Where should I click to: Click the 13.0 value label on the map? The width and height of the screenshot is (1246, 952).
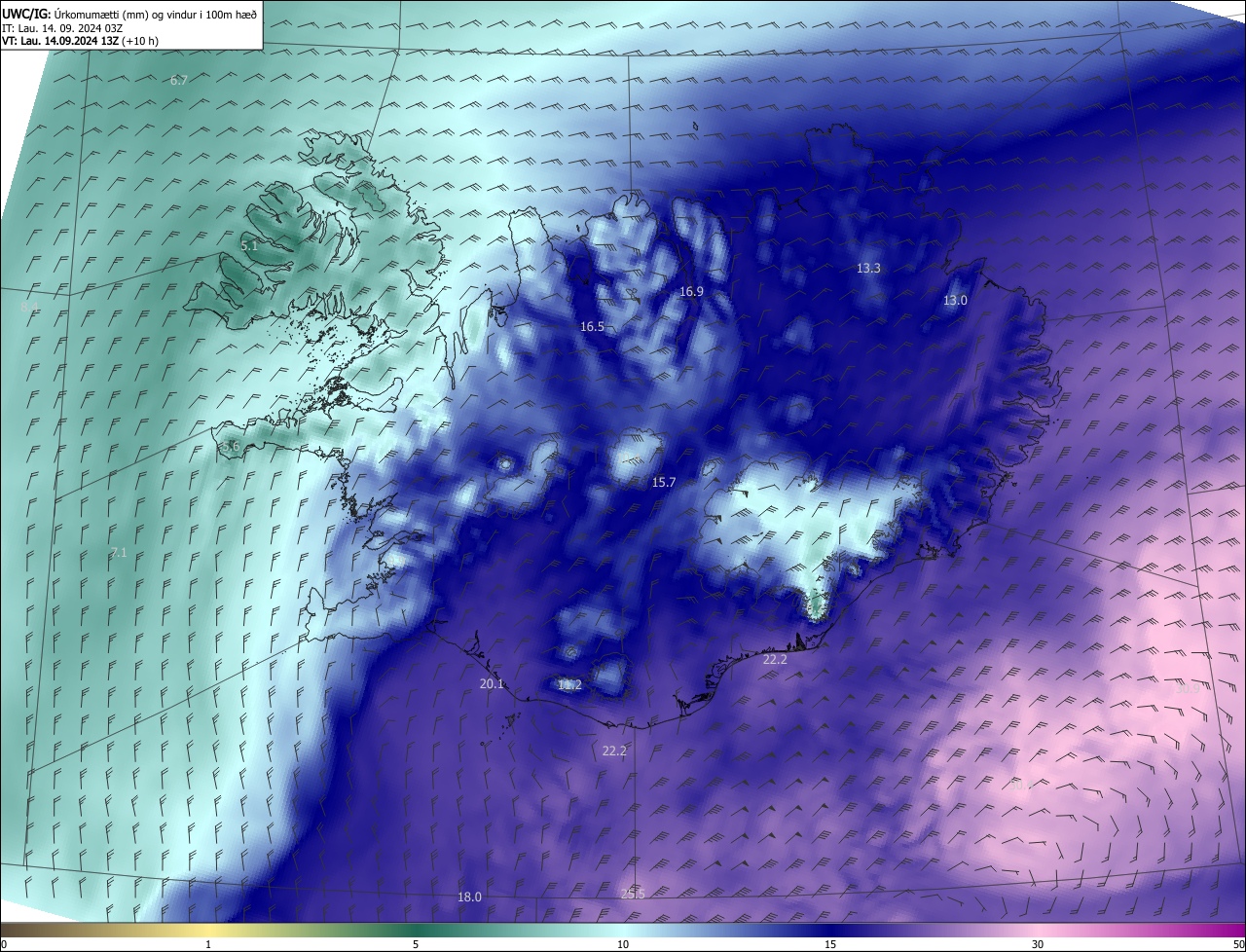click(955, 300)
